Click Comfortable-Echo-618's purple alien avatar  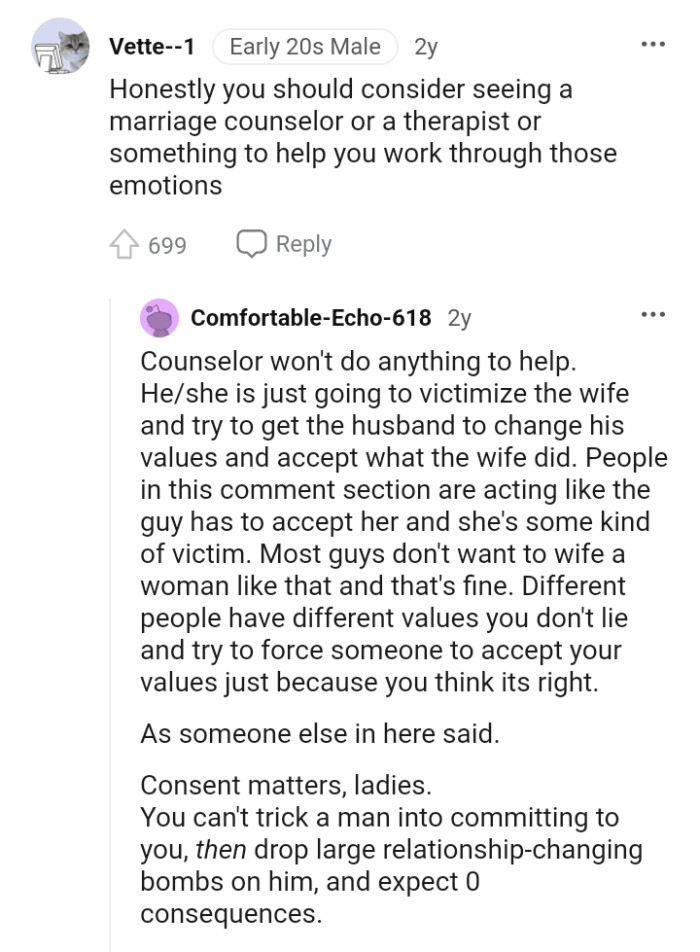click(160, 317)
